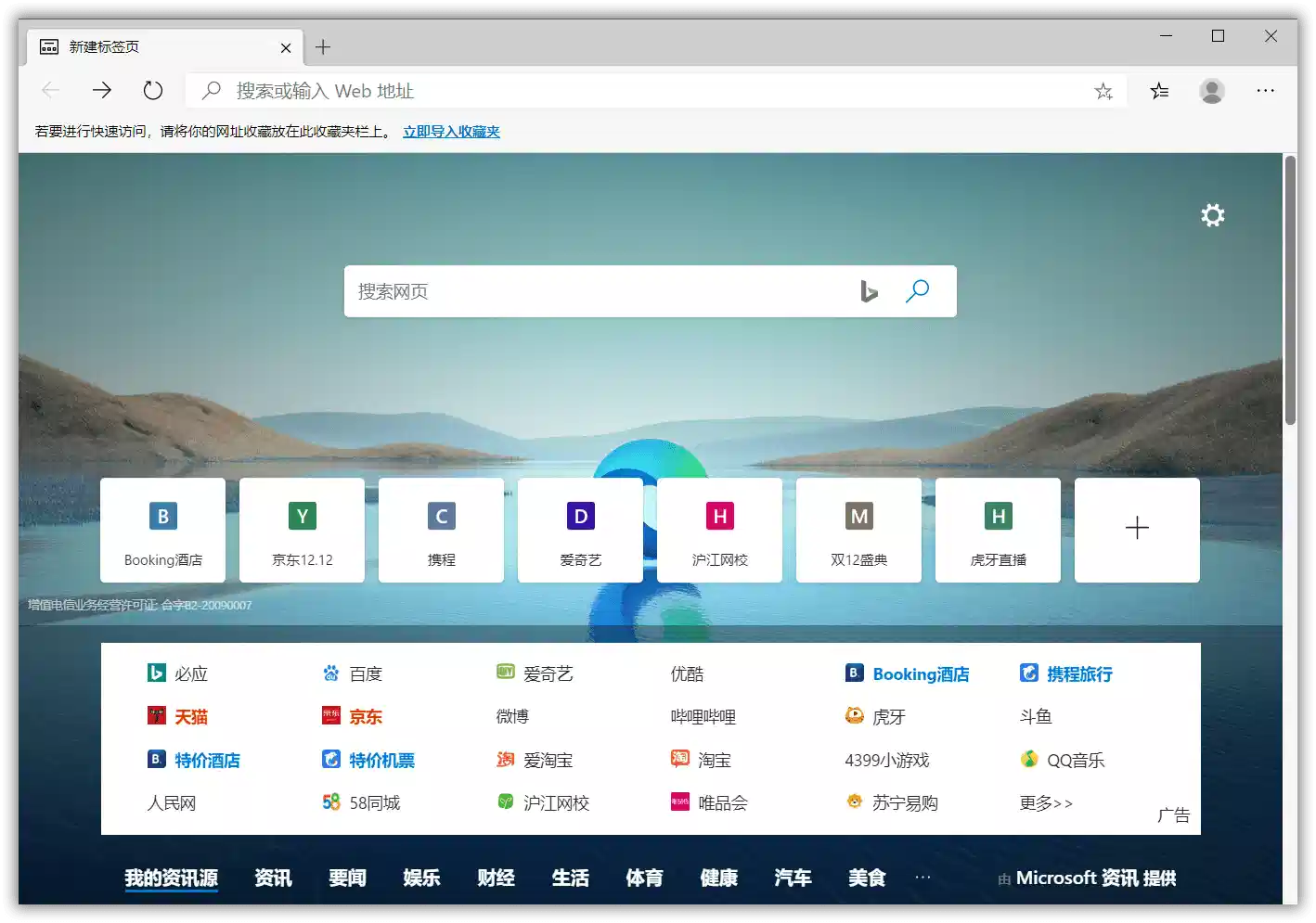Open the browser settings menu ellipsis
This screenshot has width=1316, height=923.
tap(1266, 91)
